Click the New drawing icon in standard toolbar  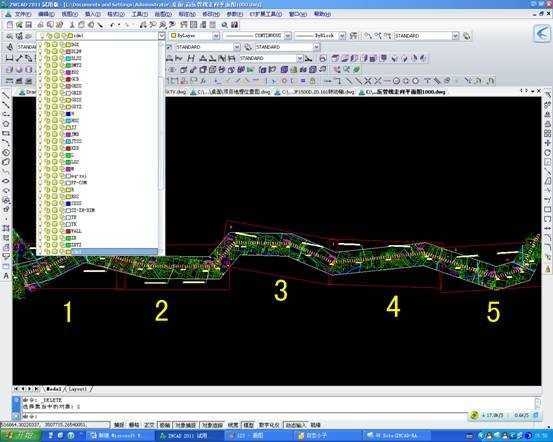click(x=10, y=25)
